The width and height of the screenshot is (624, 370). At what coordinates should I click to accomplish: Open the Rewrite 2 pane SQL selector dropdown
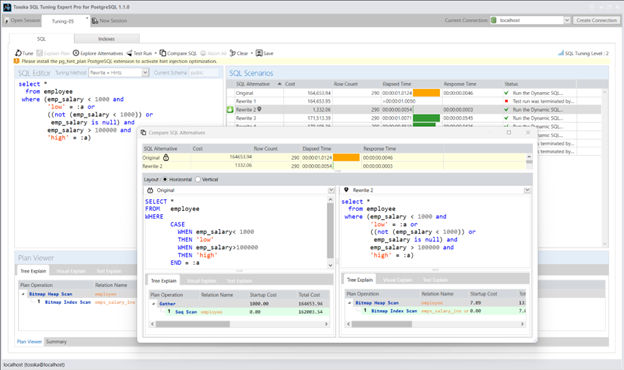click(527, 190)
